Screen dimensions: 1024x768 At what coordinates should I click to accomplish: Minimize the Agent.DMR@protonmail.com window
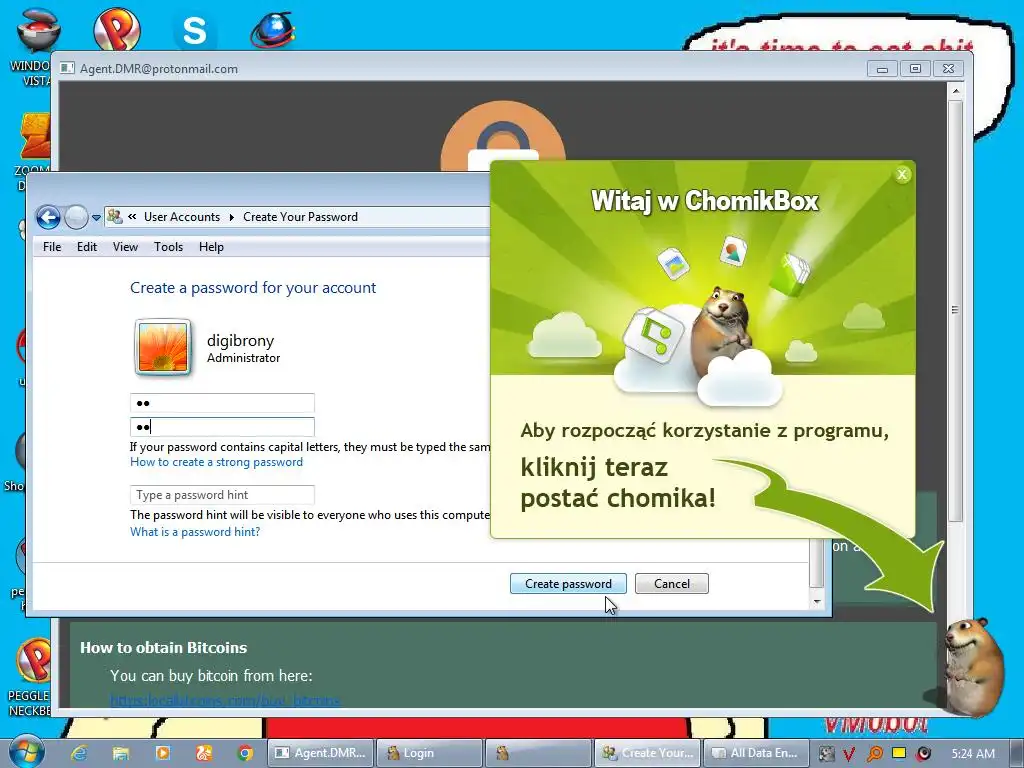click(882, 69)
